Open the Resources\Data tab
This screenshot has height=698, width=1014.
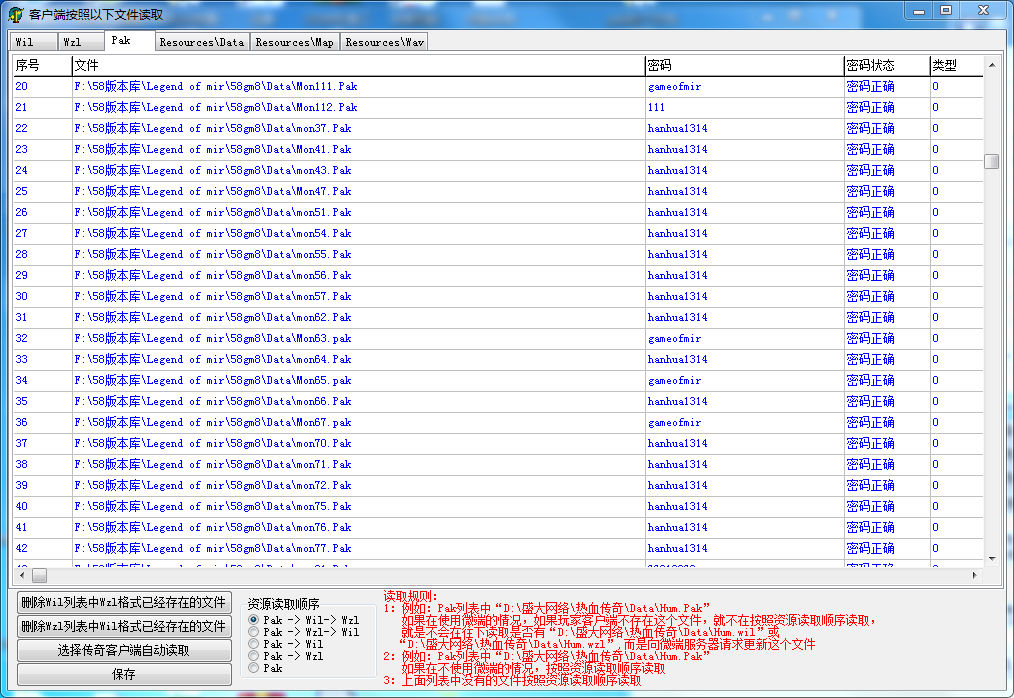pos(202,42)
